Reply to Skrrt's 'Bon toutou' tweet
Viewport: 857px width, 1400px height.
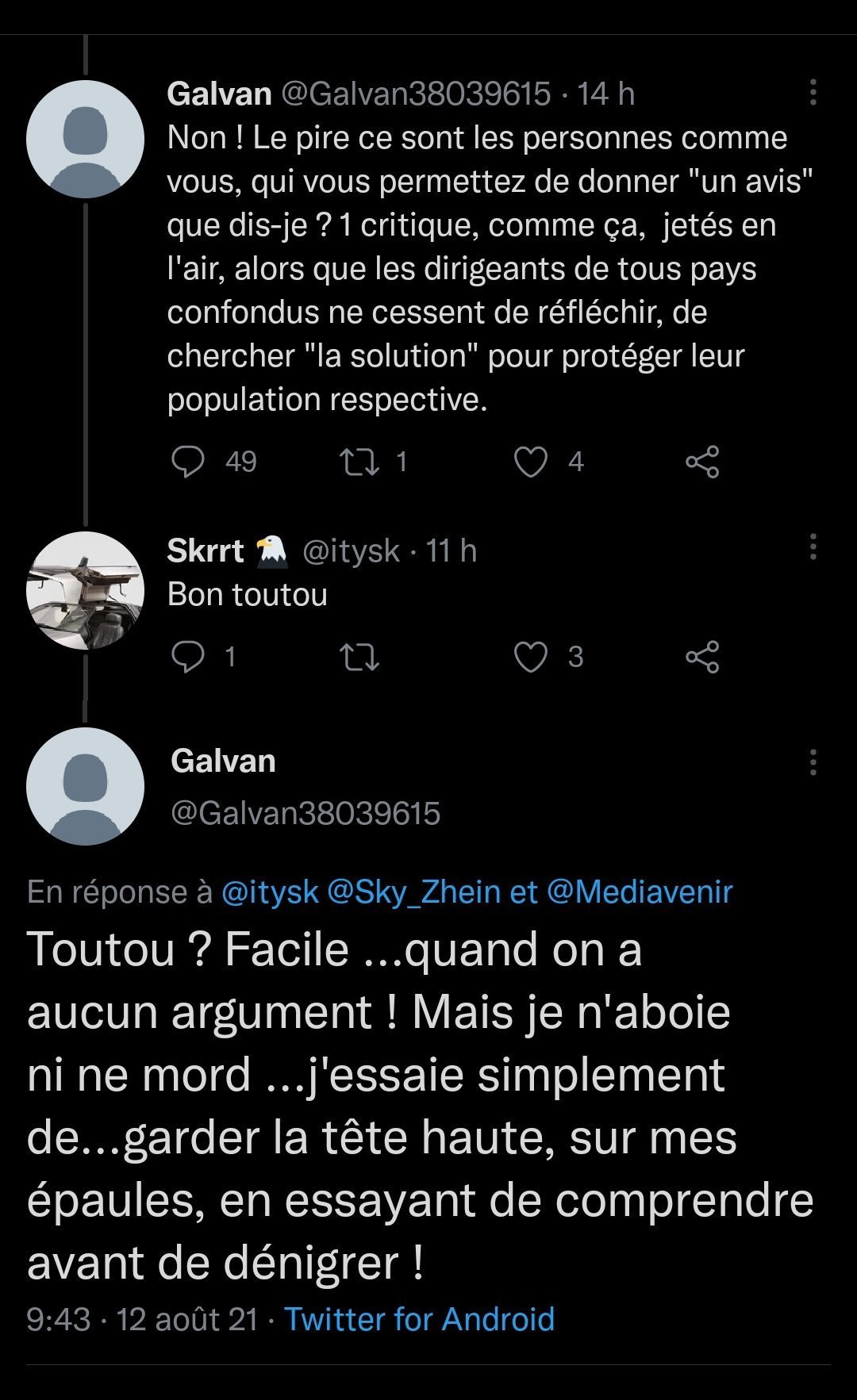tap(188, 657)
